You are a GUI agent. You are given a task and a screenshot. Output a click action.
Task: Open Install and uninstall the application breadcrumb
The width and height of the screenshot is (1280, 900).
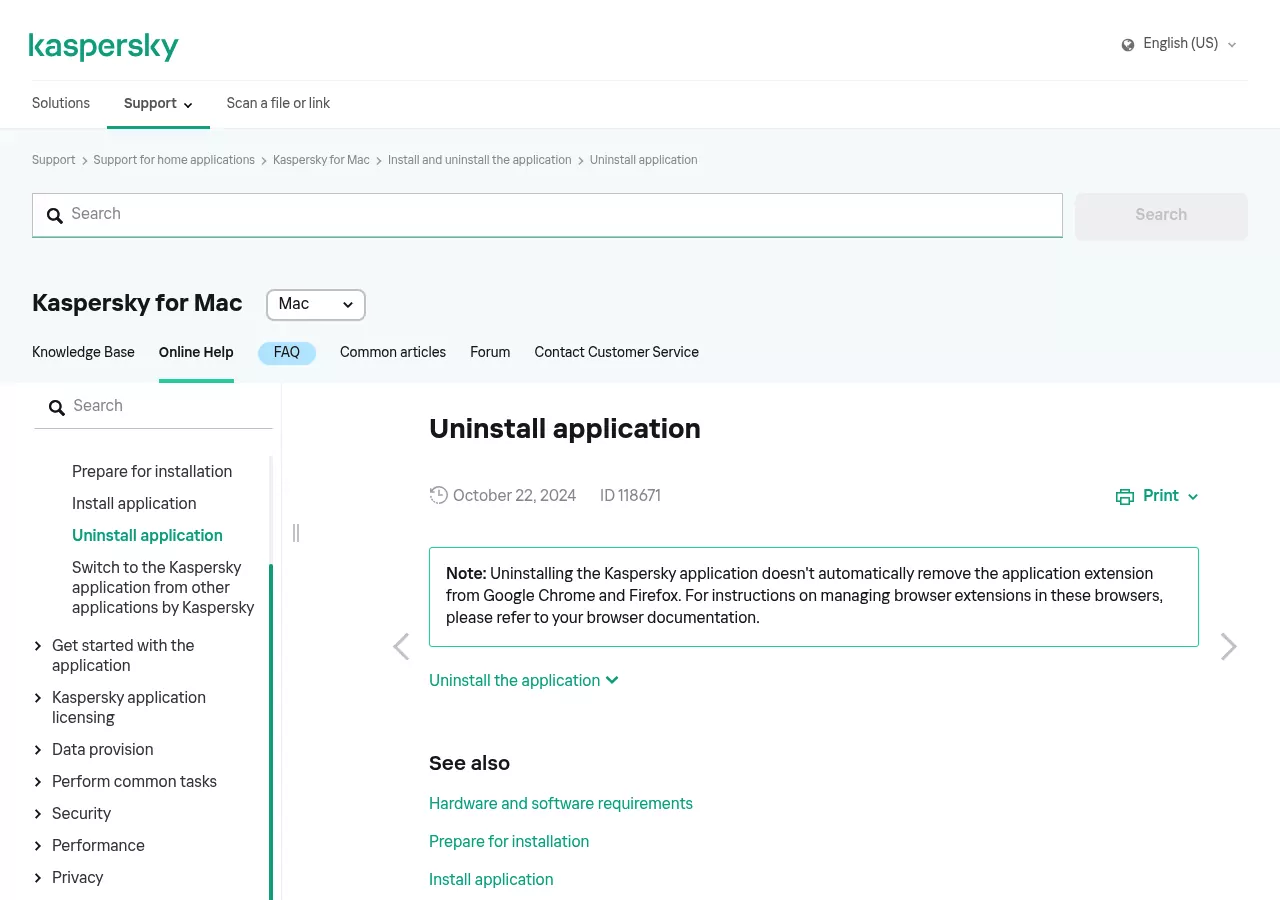480,160
